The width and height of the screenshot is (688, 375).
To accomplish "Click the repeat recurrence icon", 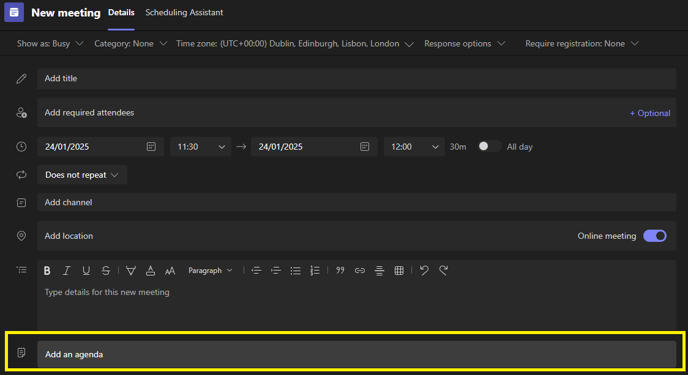I will (x=21, y=175).
